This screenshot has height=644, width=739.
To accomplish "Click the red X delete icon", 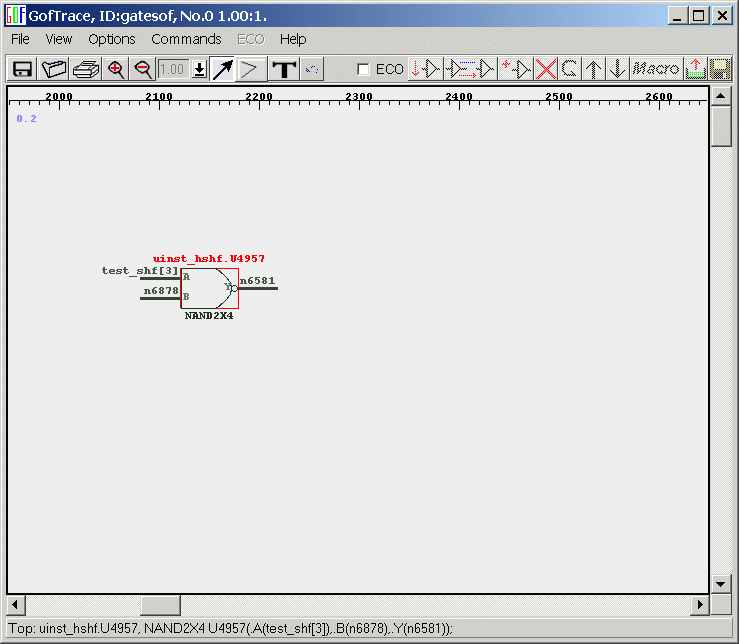I will tap(546, 69).
